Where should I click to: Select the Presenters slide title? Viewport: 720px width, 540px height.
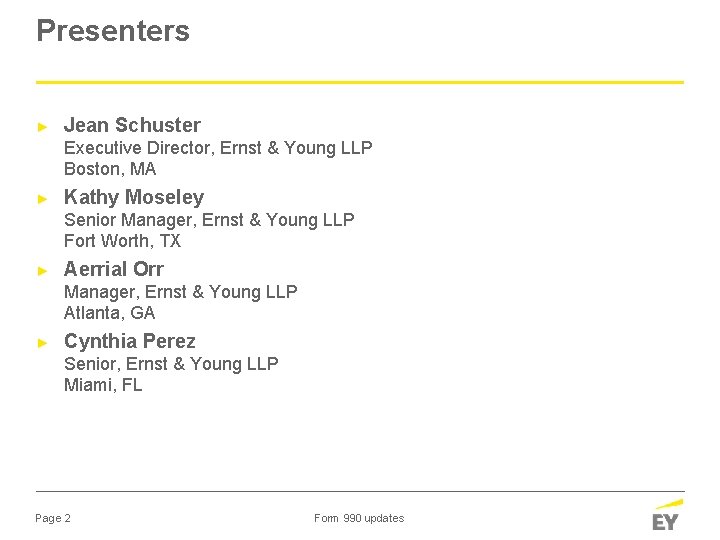(112, 31)
